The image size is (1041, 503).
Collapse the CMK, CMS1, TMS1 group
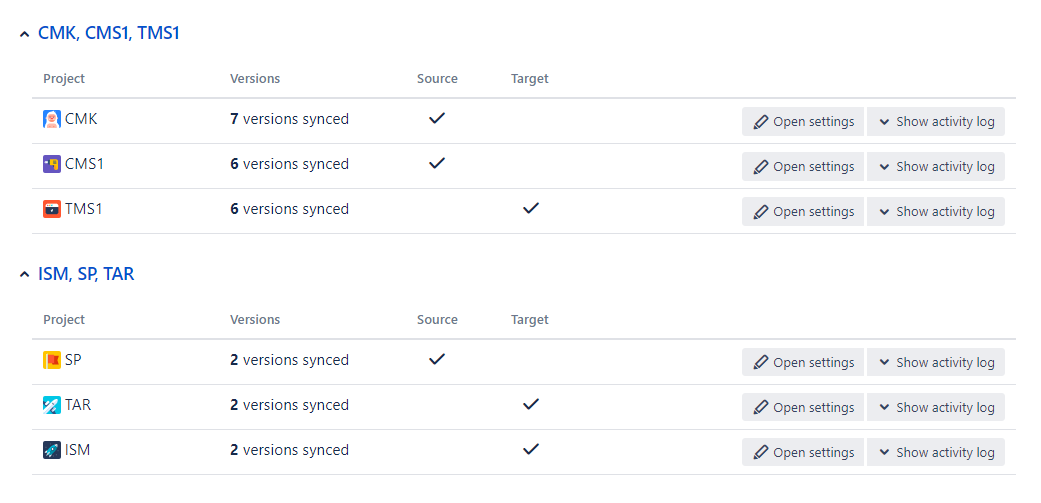tap(24, 34)
